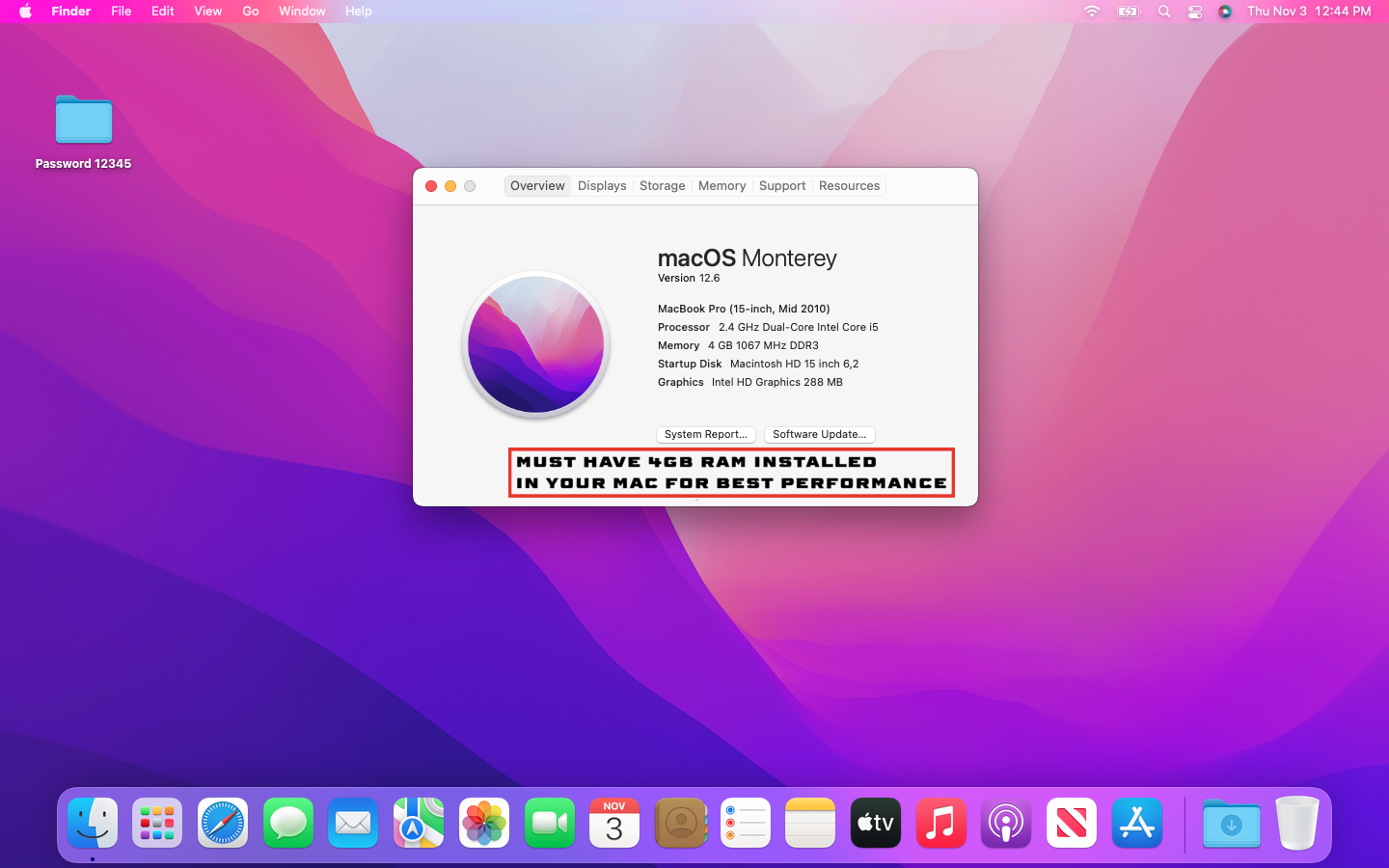
Task: Switch to the Displays tab
Action: [x=602, y=186]
